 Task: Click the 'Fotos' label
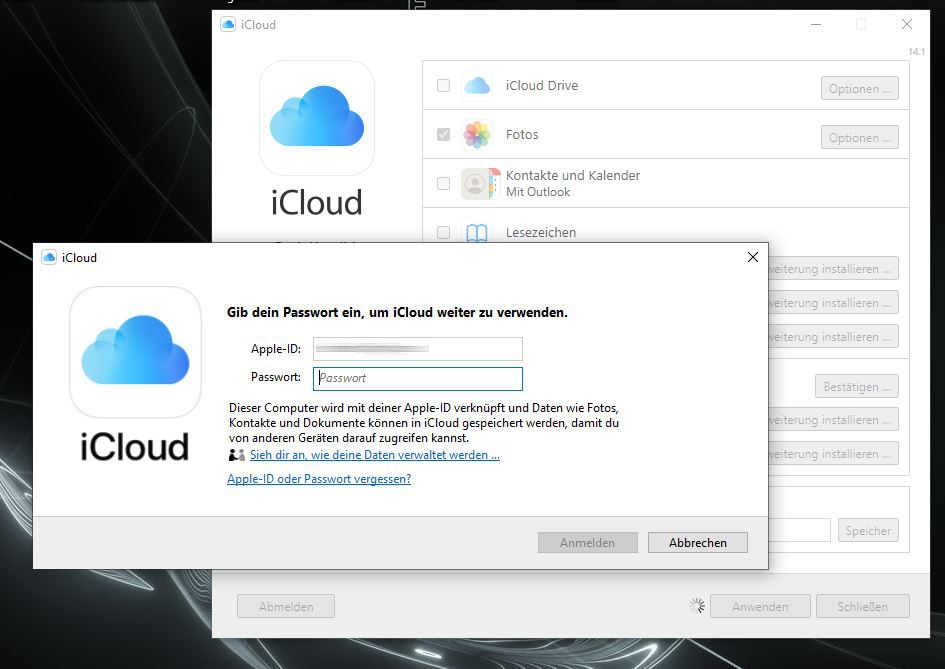coord(522,134)
